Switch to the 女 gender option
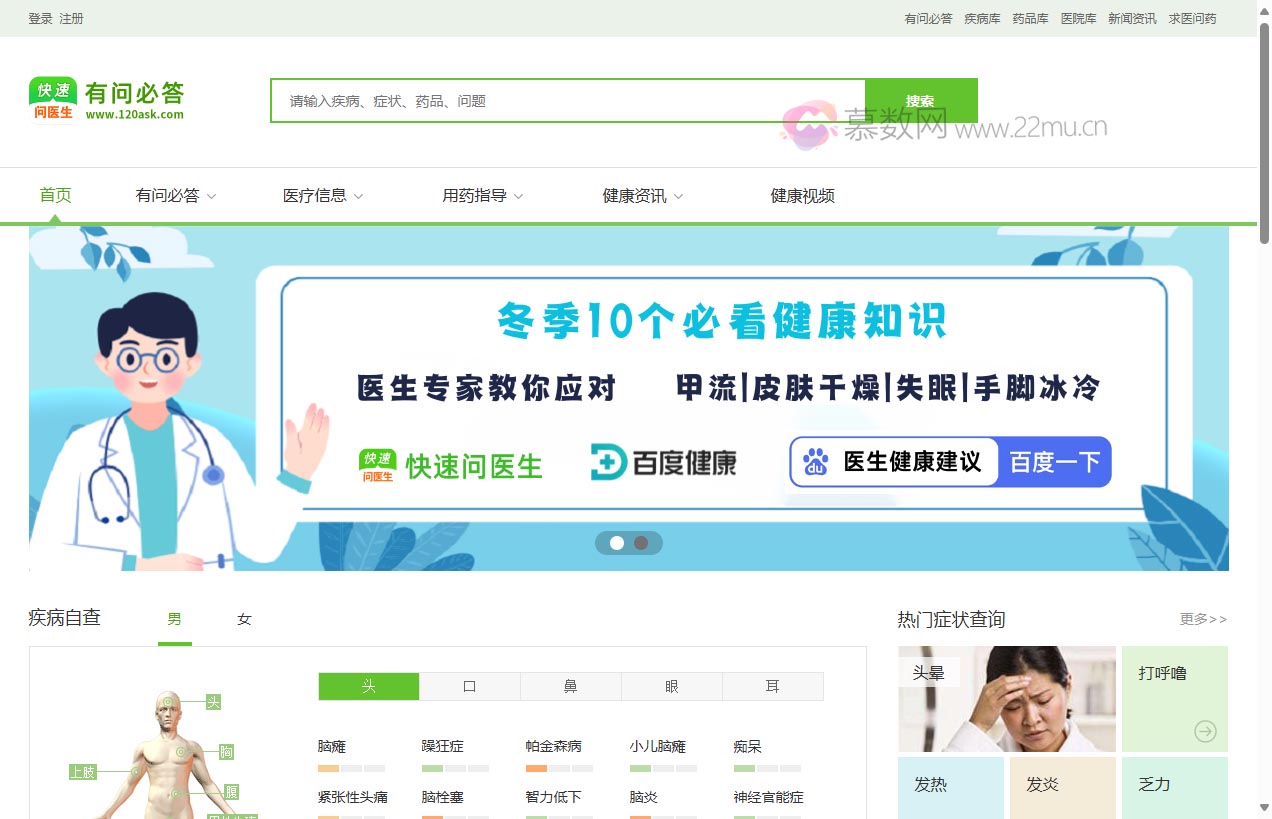Screen dimensions: 1272x819 click(x=242, y=618)
